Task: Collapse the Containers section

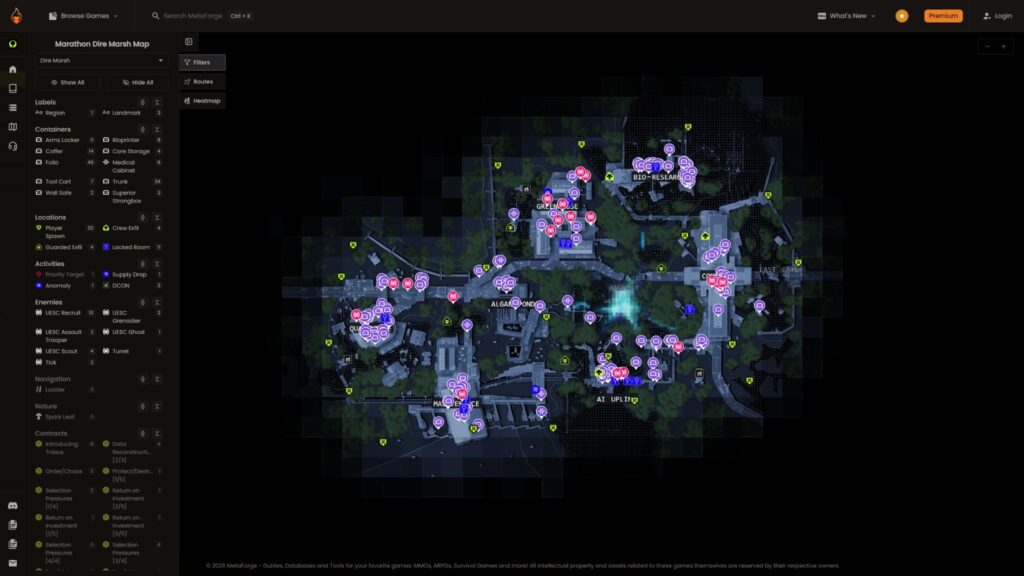Action: click(x=157, y=129)
